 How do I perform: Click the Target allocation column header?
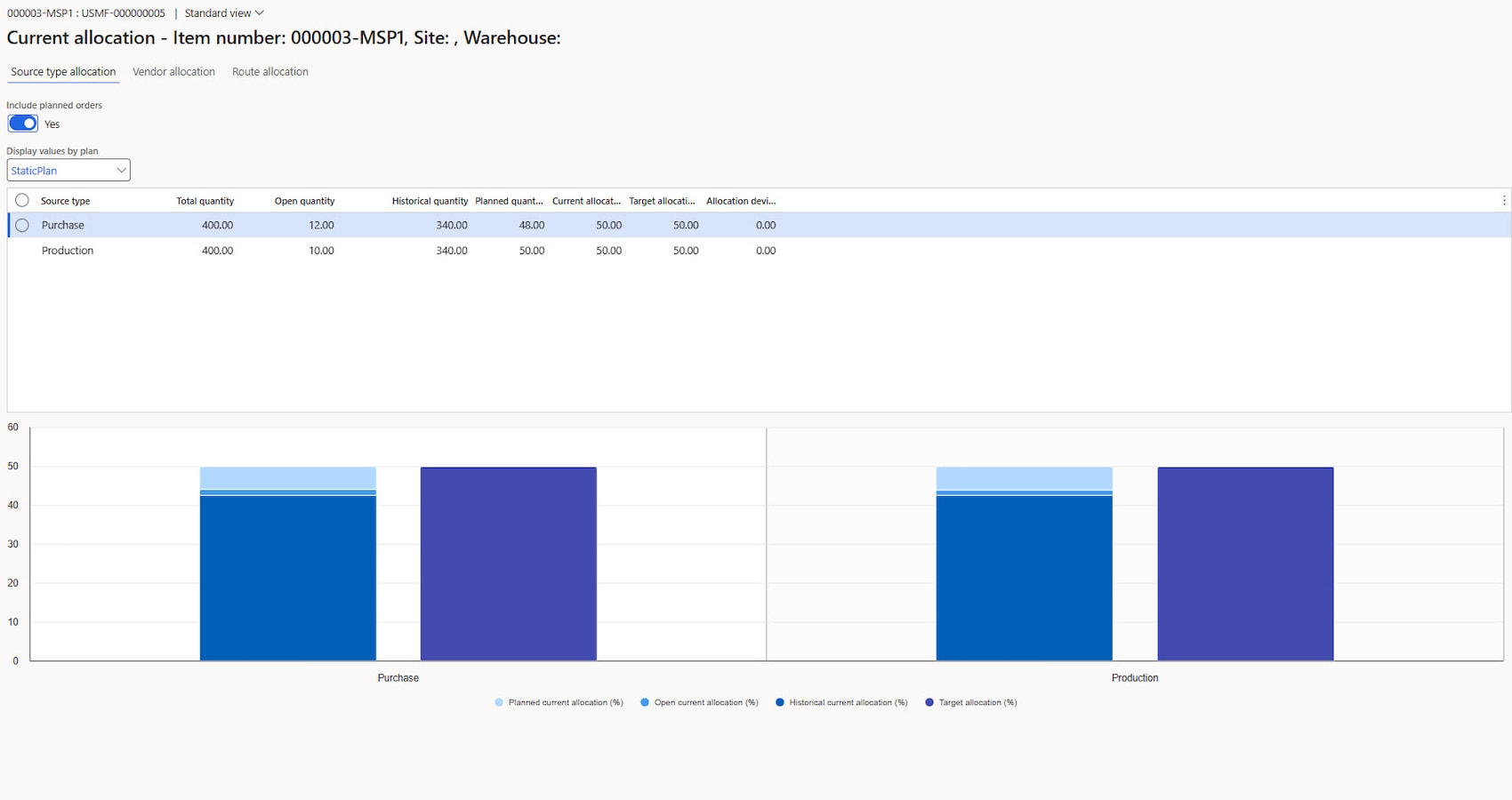(x=662, y=201)
